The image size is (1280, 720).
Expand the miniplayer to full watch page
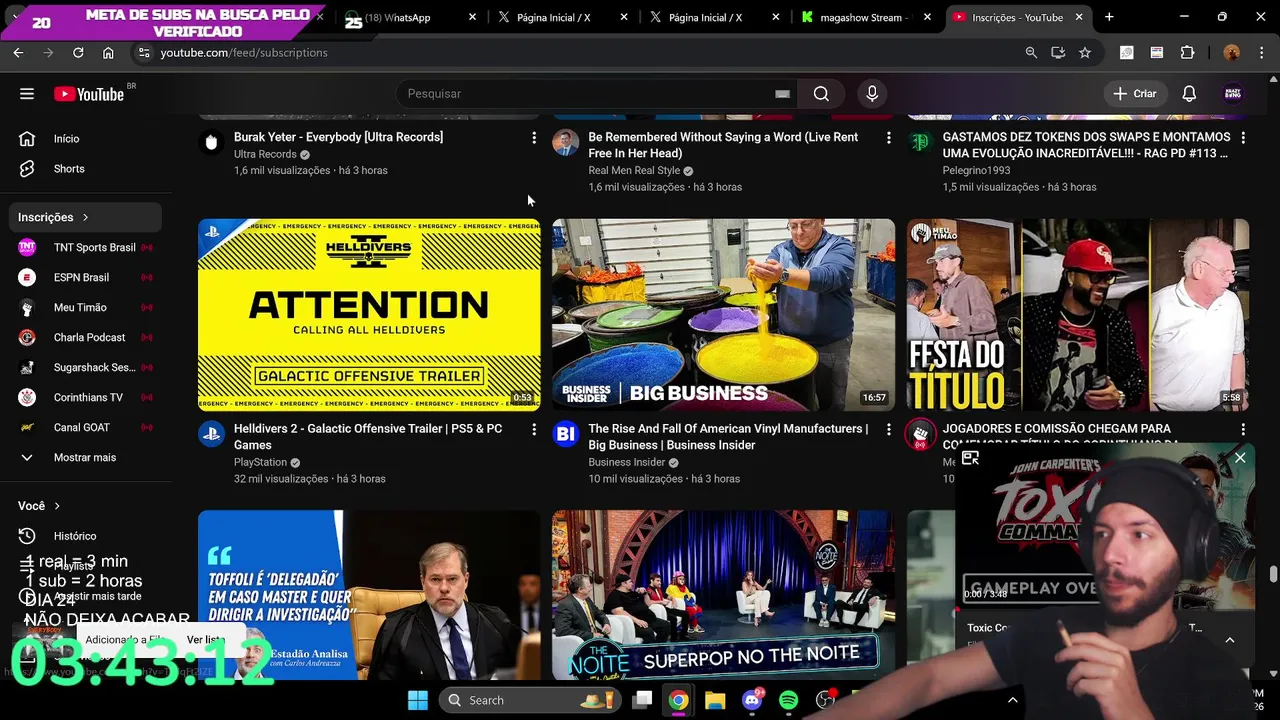[970, 458]
